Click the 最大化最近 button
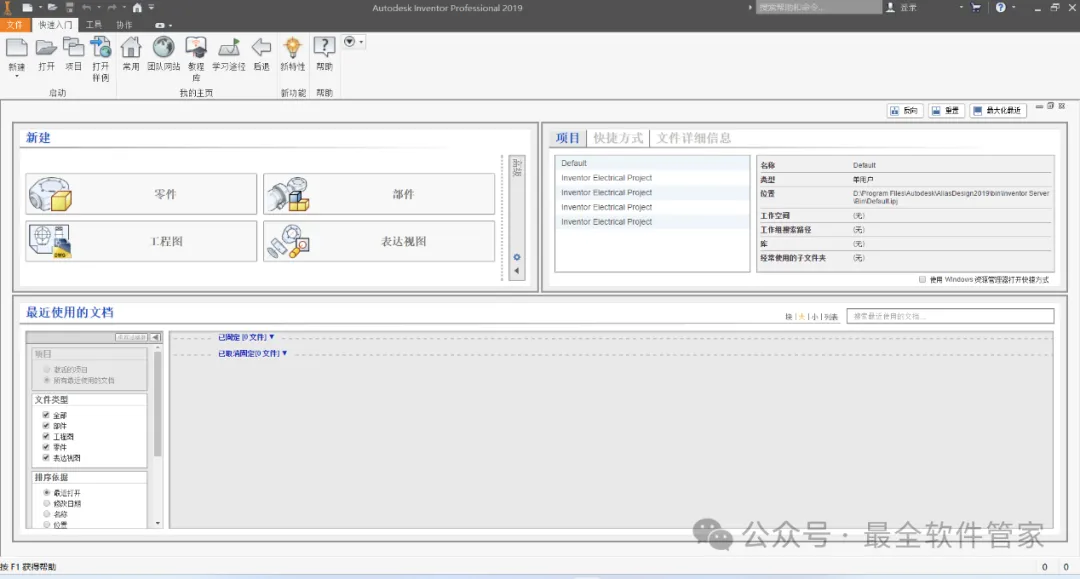 click(998, 110)
